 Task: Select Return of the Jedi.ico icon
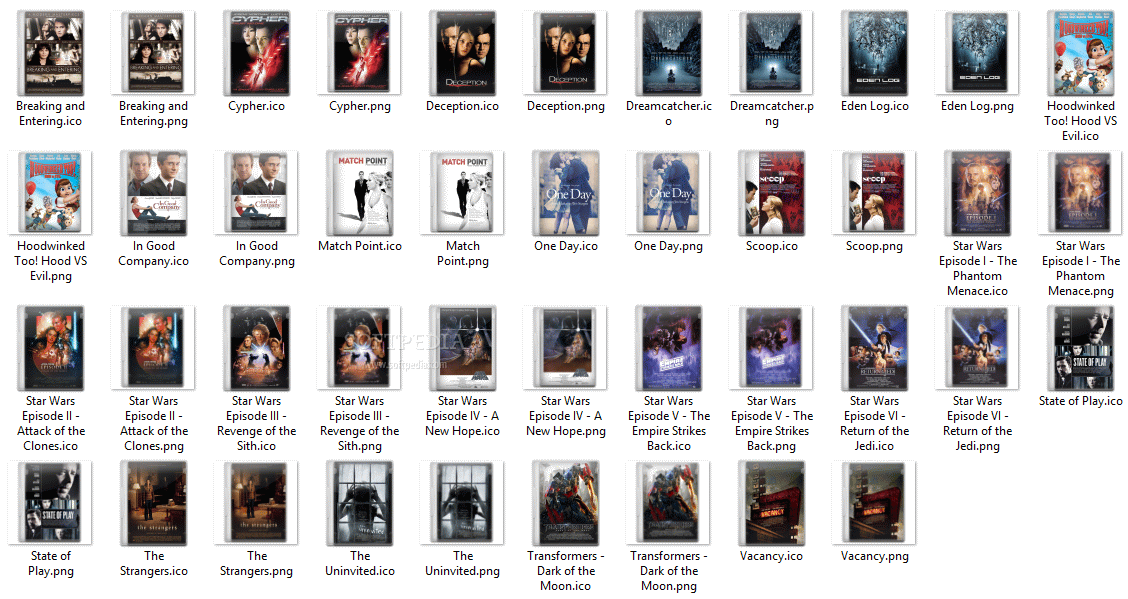coord(875,348)
